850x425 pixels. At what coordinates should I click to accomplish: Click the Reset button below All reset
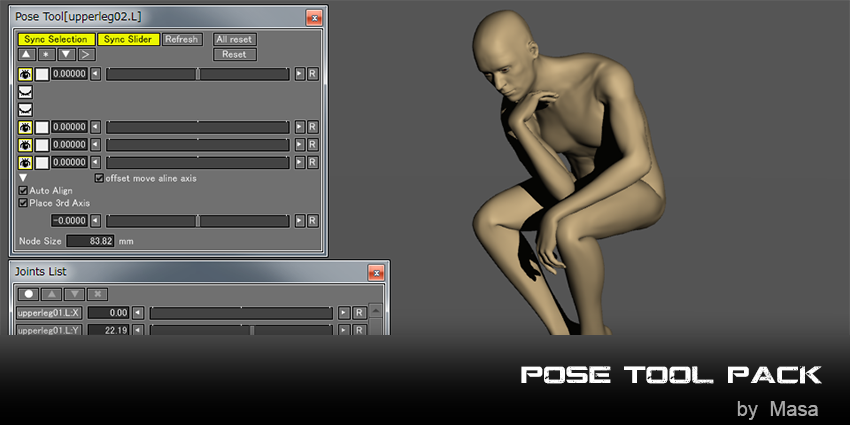235,54
